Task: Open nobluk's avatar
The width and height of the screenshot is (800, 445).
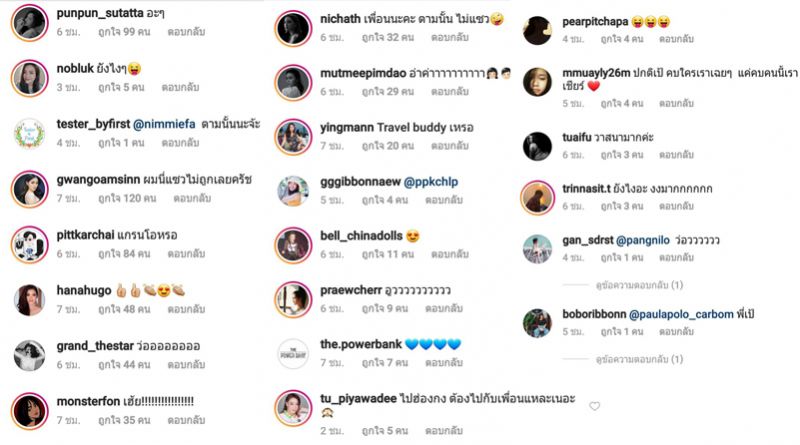Action: [29, 78]
